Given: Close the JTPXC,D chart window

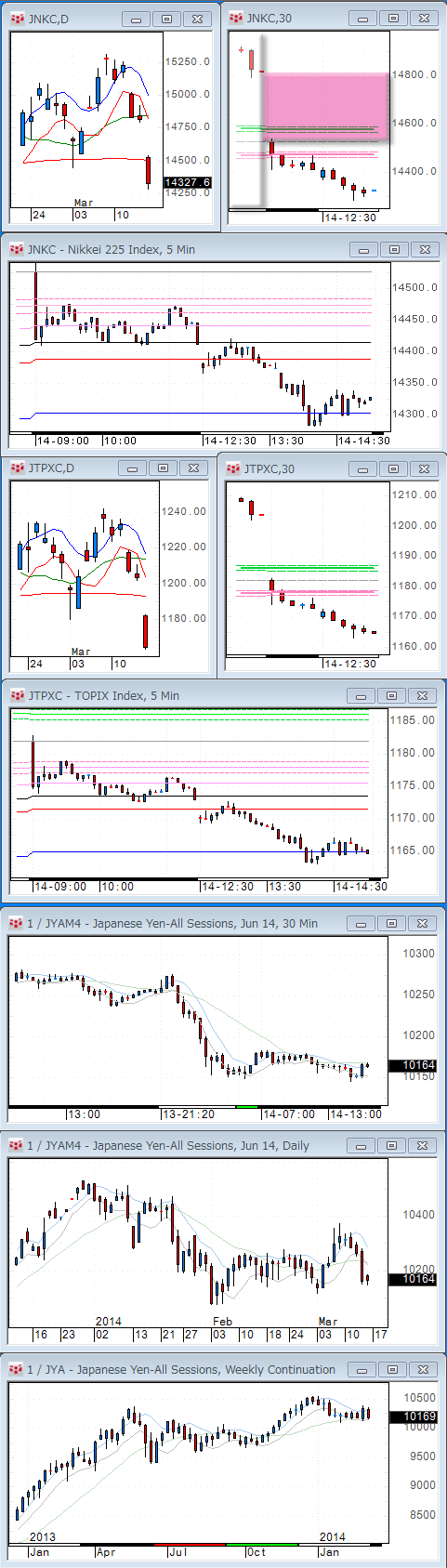Looking at the screenshot, I should pos(193,468).
